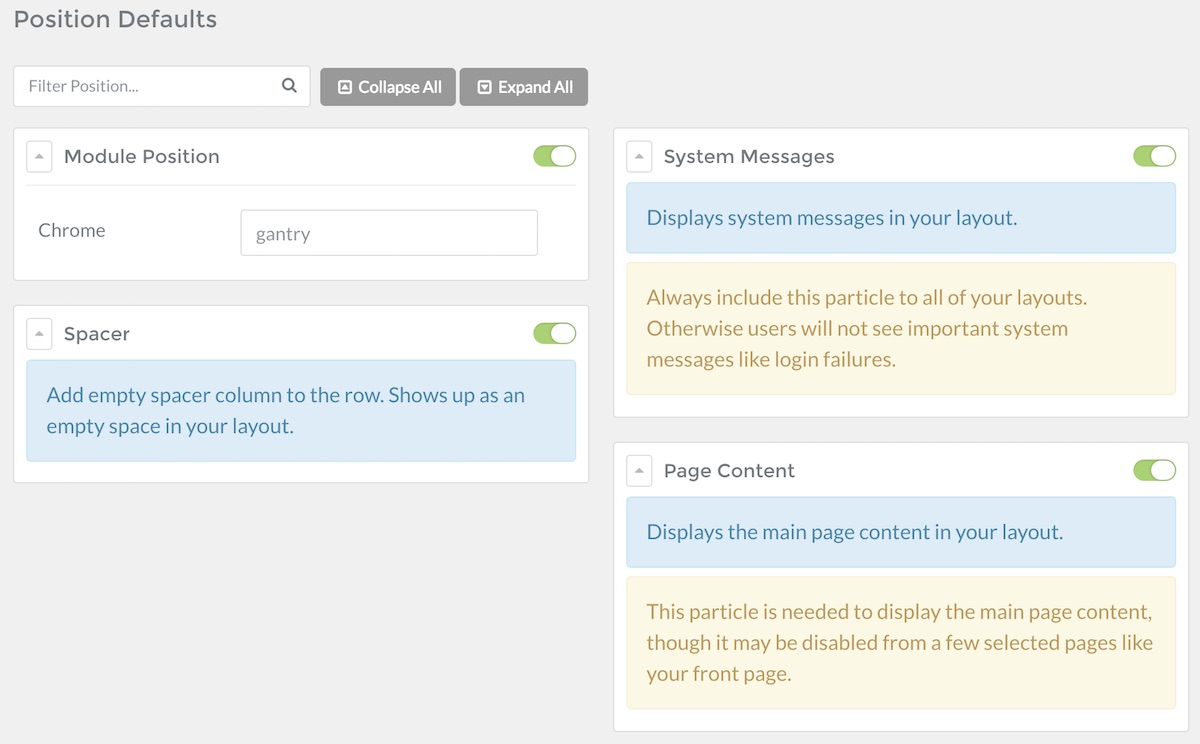Collapse the Page Content panel arrow

point(639,471)
